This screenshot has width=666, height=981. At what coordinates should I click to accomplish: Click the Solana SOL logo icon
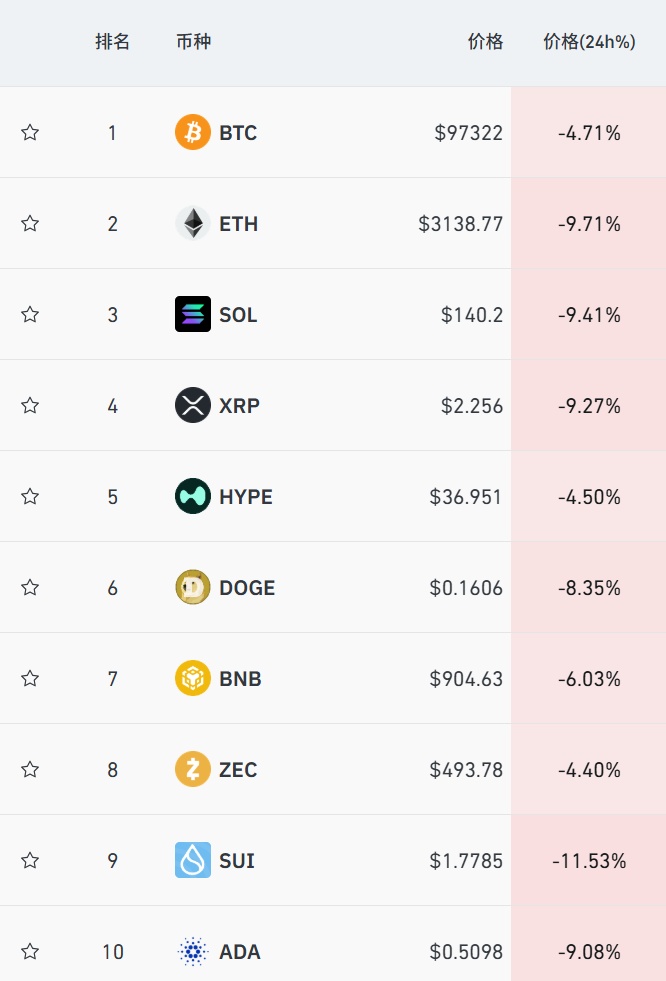(192, 314)
